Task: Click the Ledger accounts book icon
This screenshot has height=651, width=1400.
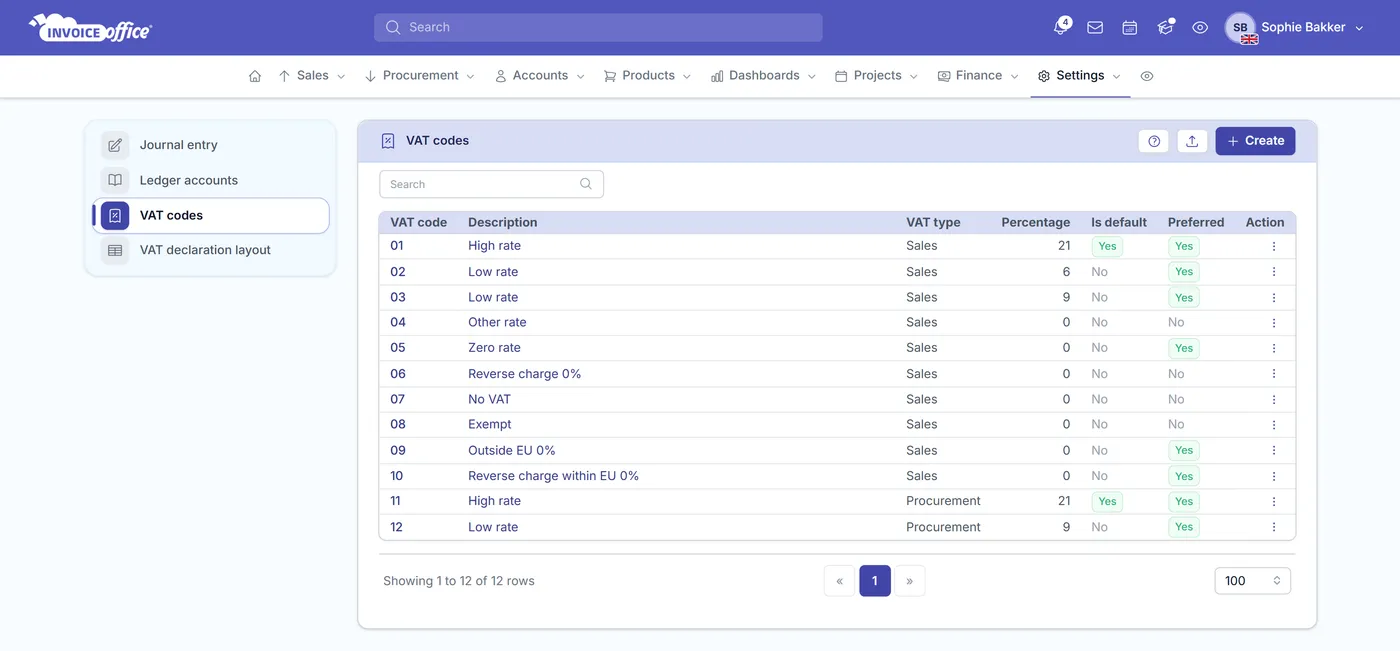Action: click(x=115, y=180)
